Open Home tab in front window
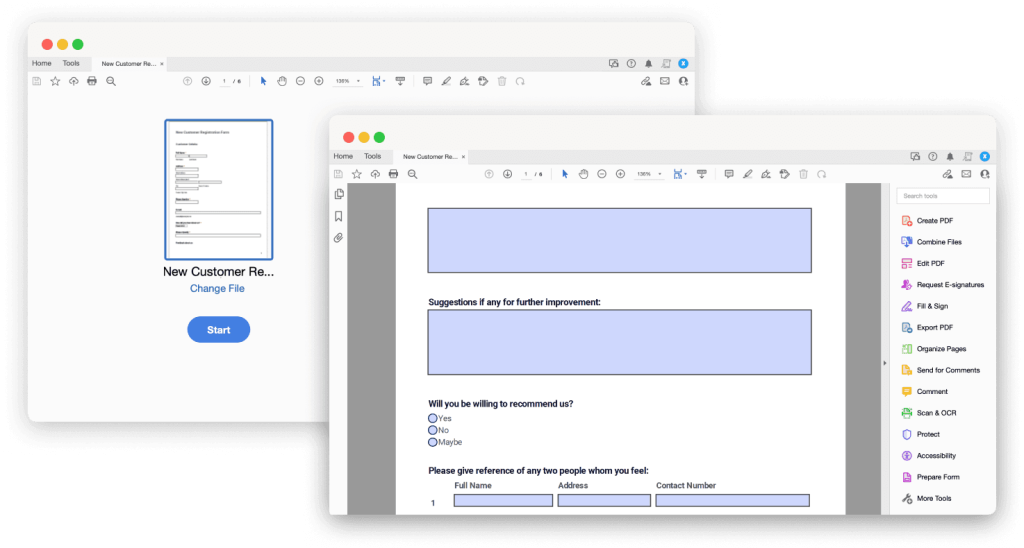Viewport: 1024px width, 548px height. (344, 157)
